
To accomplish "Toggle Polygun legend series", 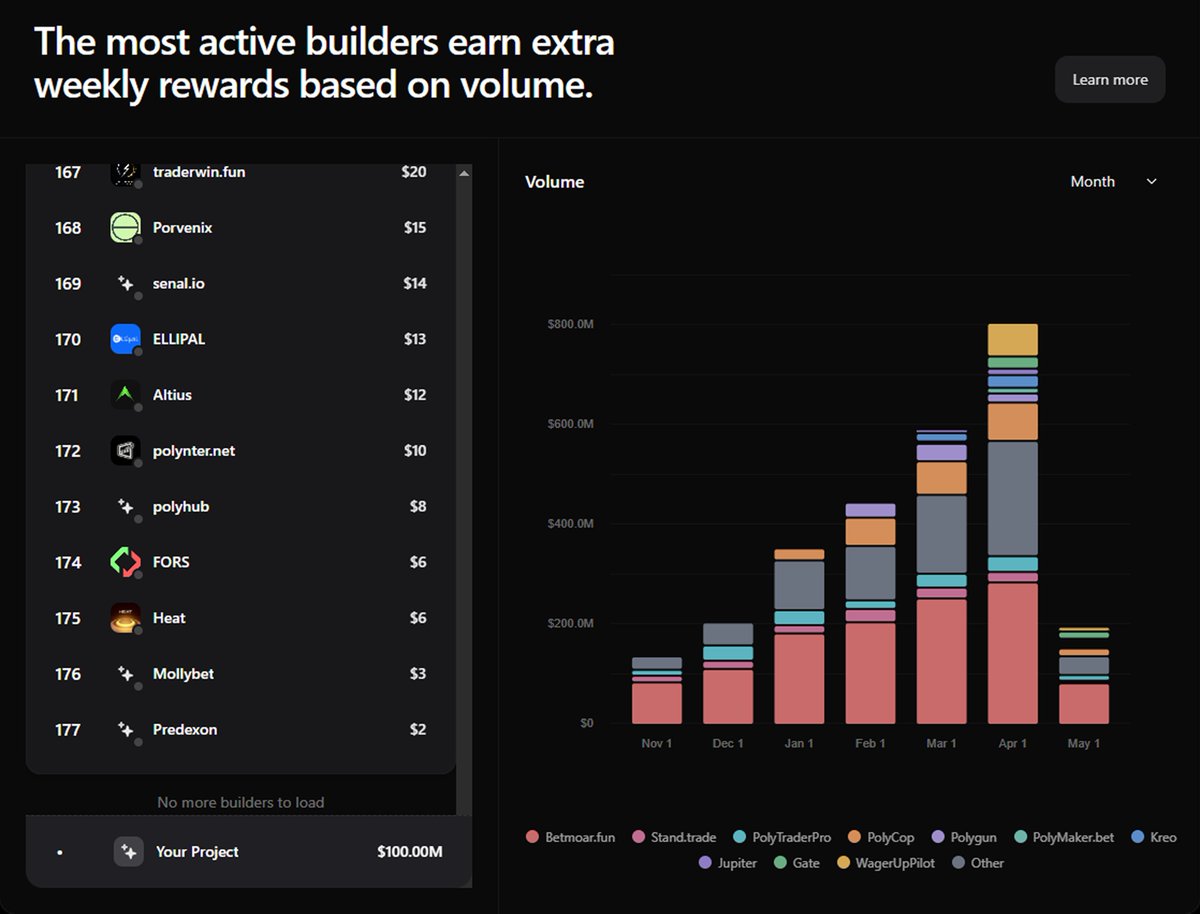I will [964, 837].
